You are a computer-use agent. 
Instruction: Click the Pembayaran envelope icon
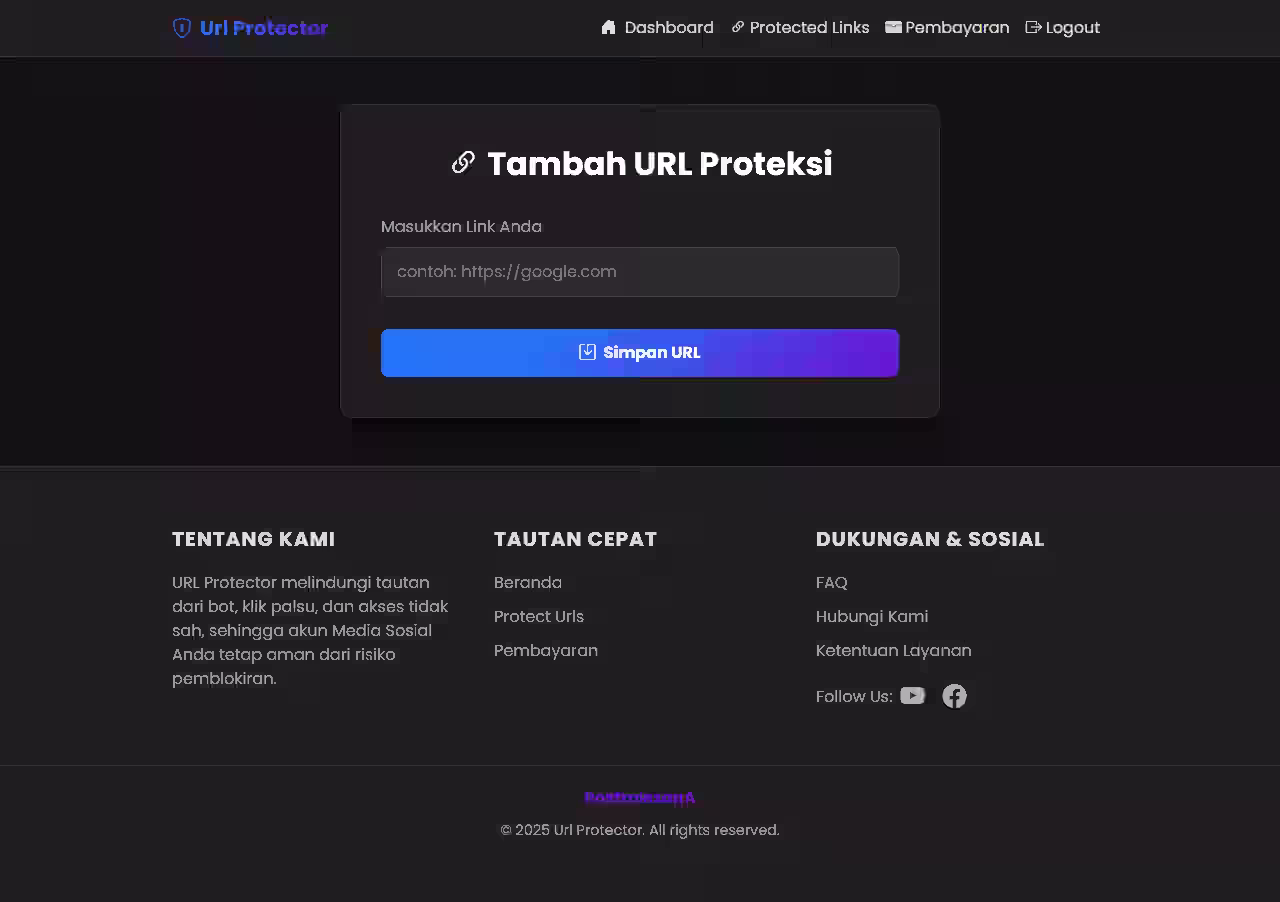tap(893, 27)
